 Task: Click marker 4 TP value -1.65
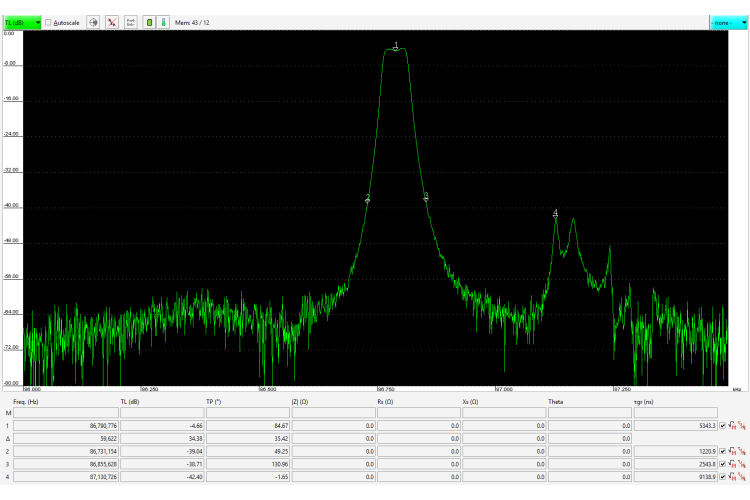point(248,477)
